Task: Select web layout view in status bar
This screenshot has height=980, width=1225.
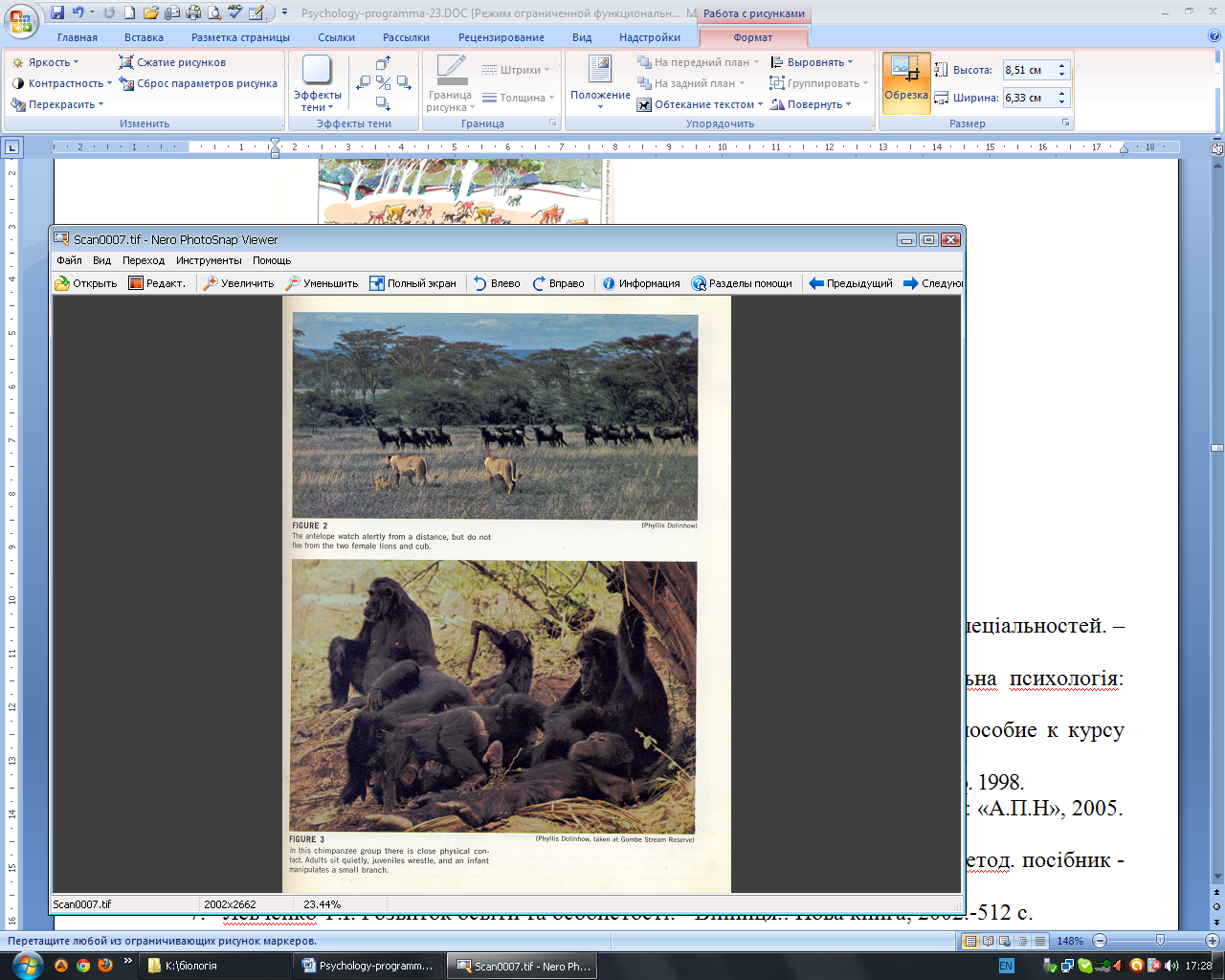Action: tap(1004, 941)
